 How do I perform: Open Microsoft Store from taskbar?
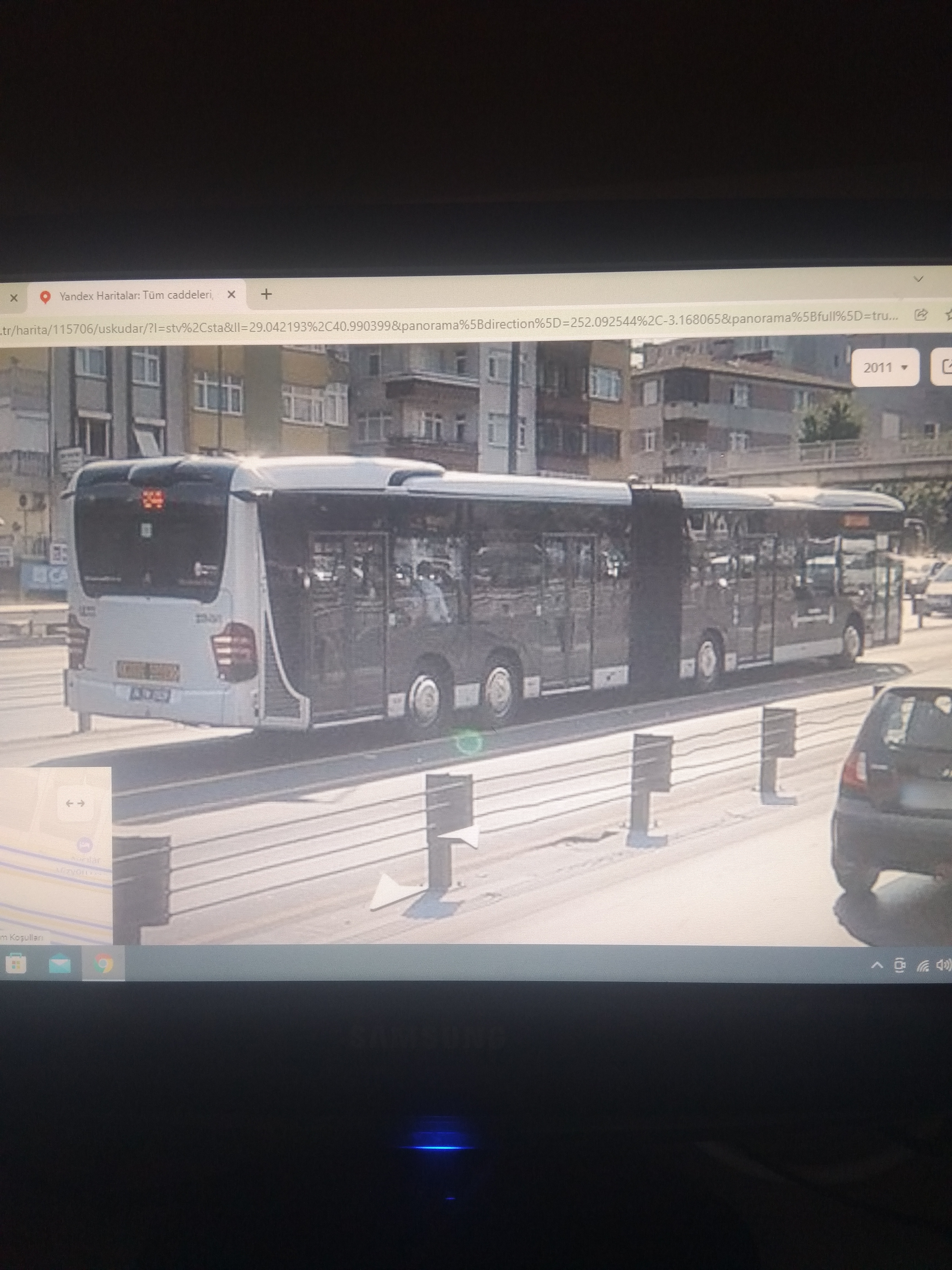15,964
